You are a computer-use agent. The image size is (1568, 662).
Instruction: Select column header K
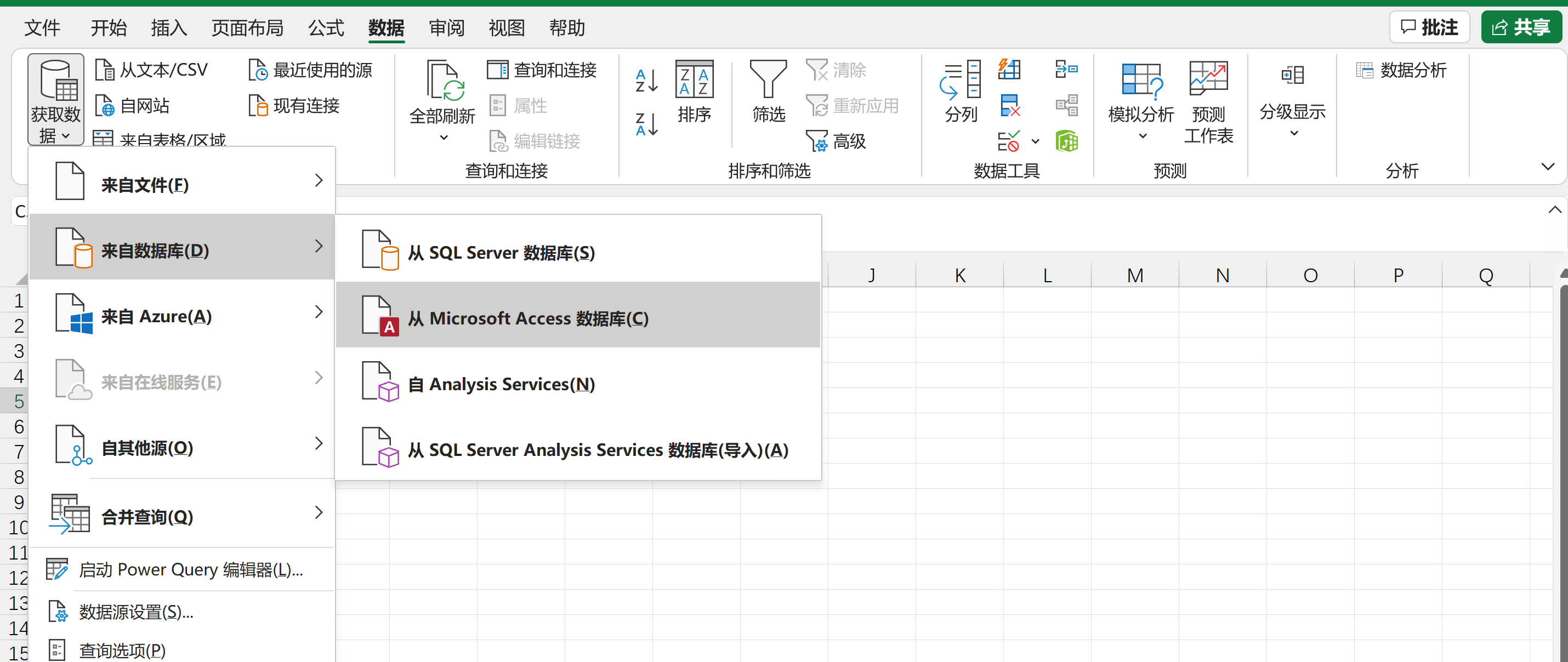tap(959, 275)
